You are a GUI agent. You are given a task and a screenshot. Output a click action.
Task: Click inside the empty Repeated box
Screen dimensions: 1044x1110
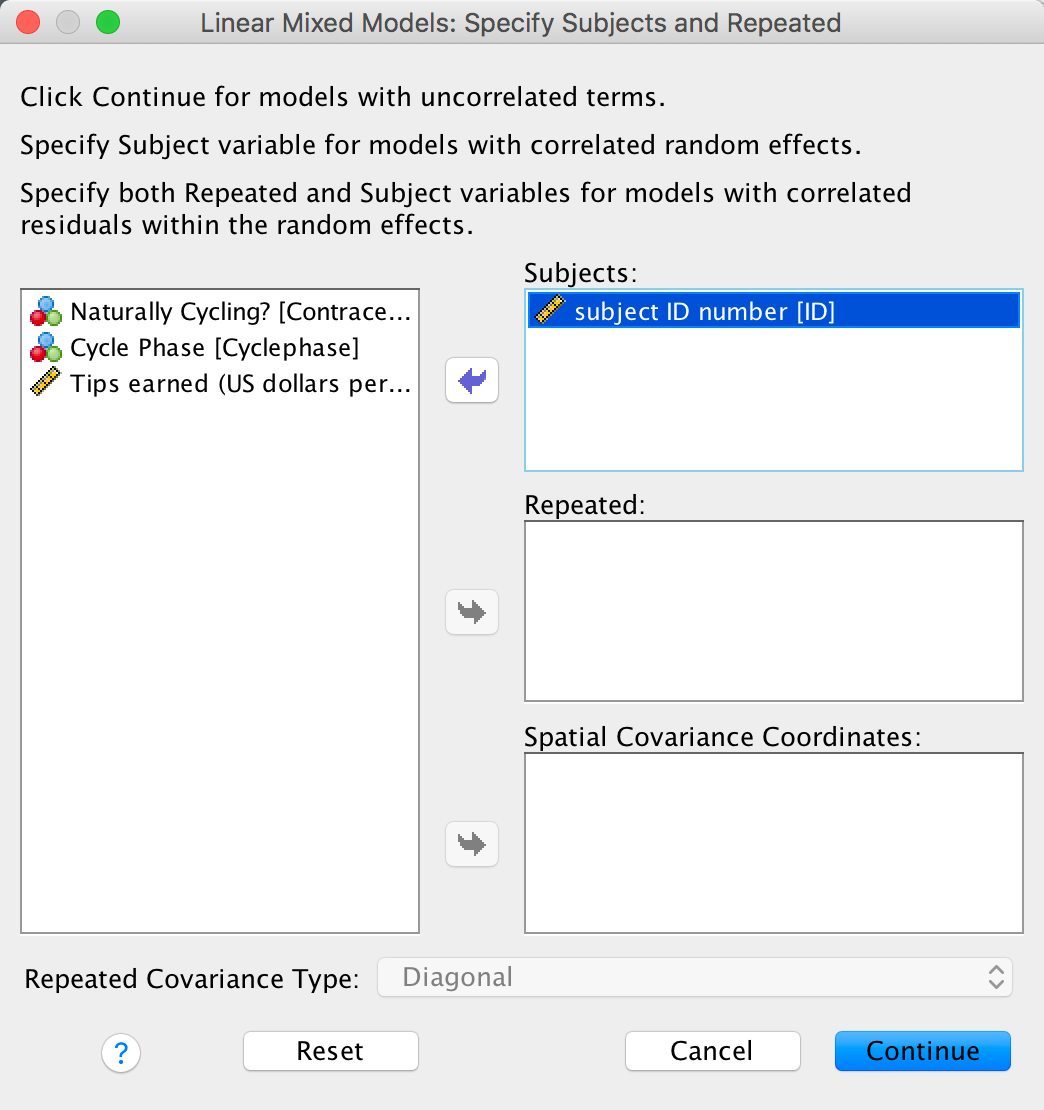[x=773, y=611]
